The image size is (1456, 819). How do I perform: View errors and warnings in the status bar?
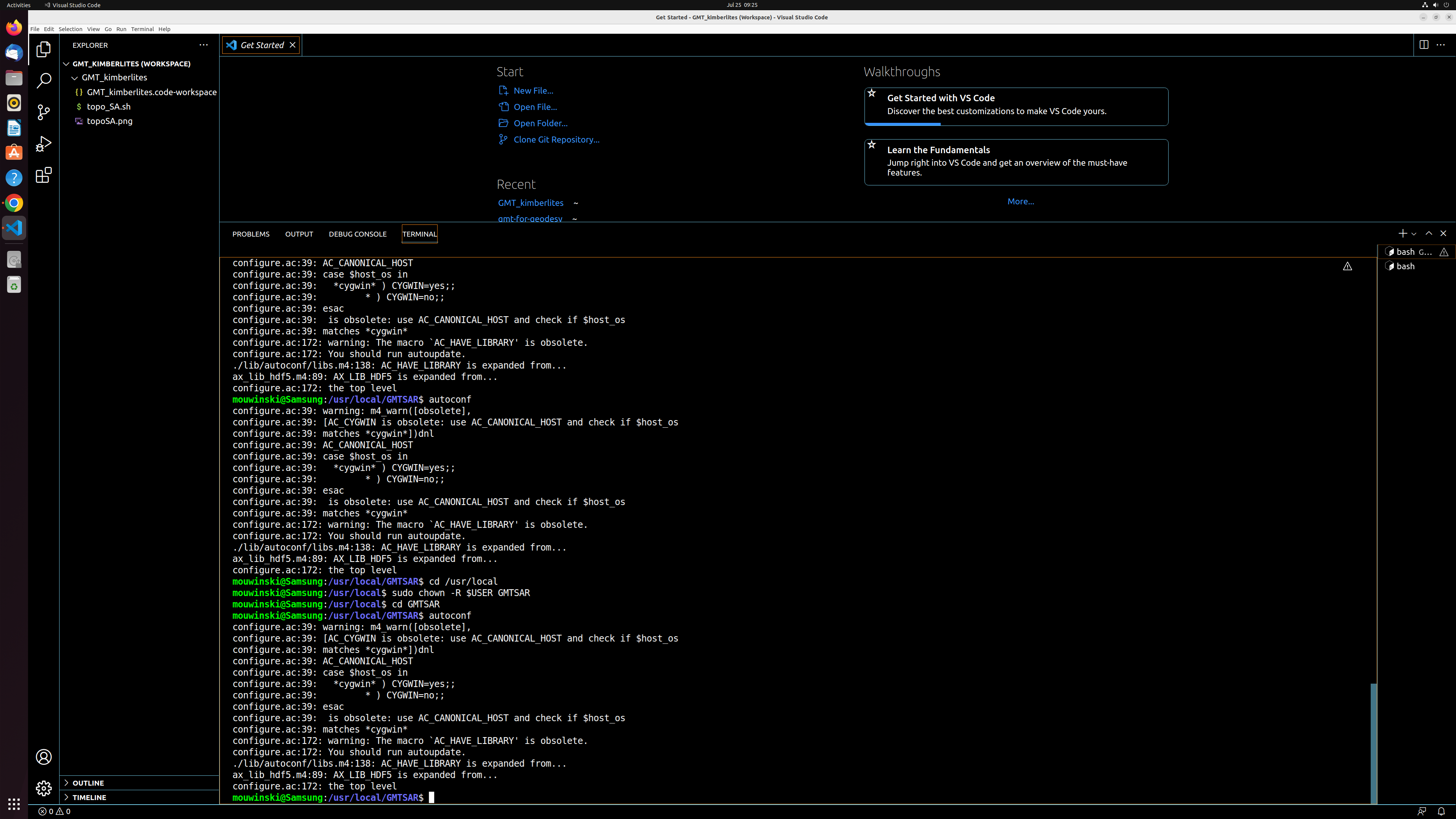[55, 811]
